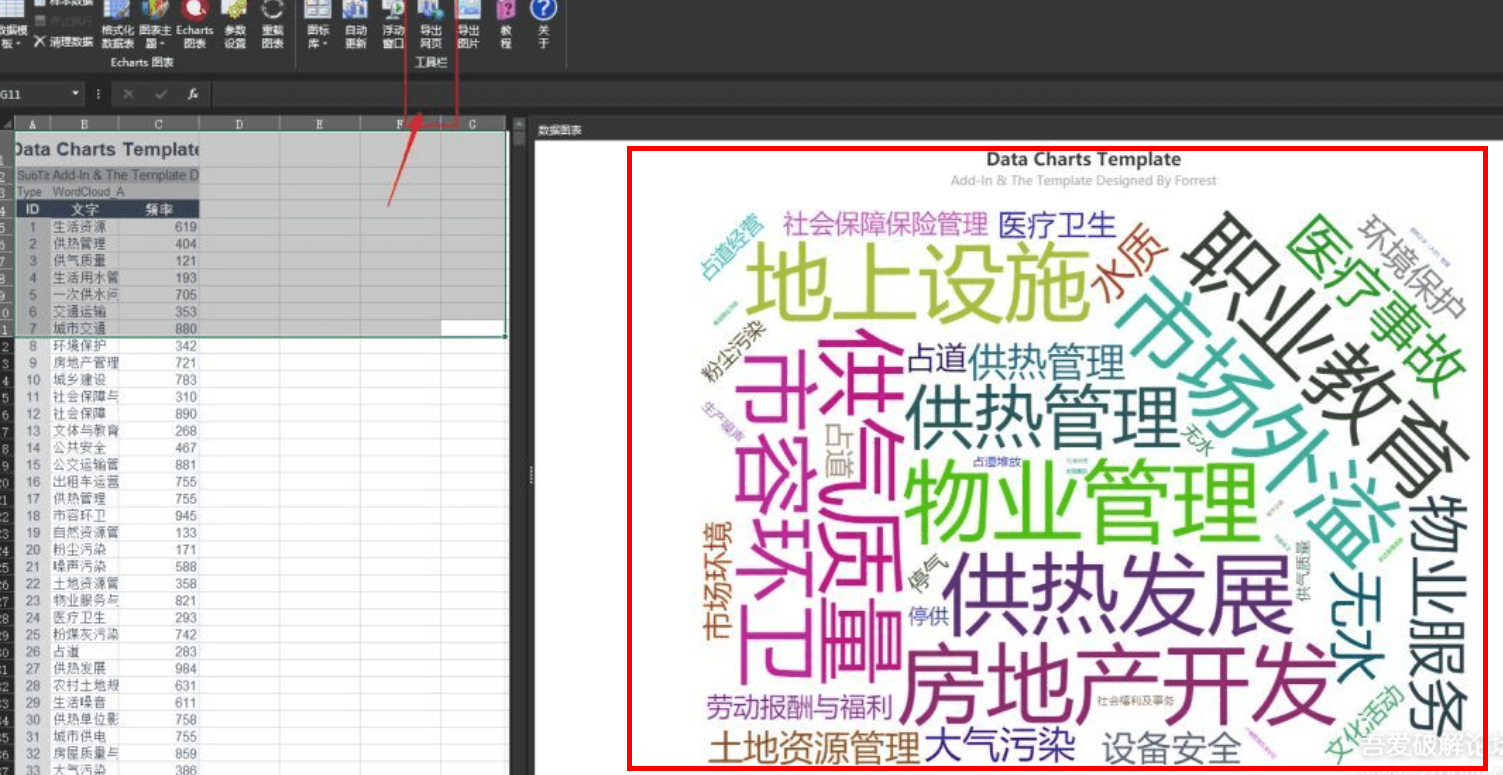Select the frequency cell 984
The image size is (1503, 775).
pos(159,668)
